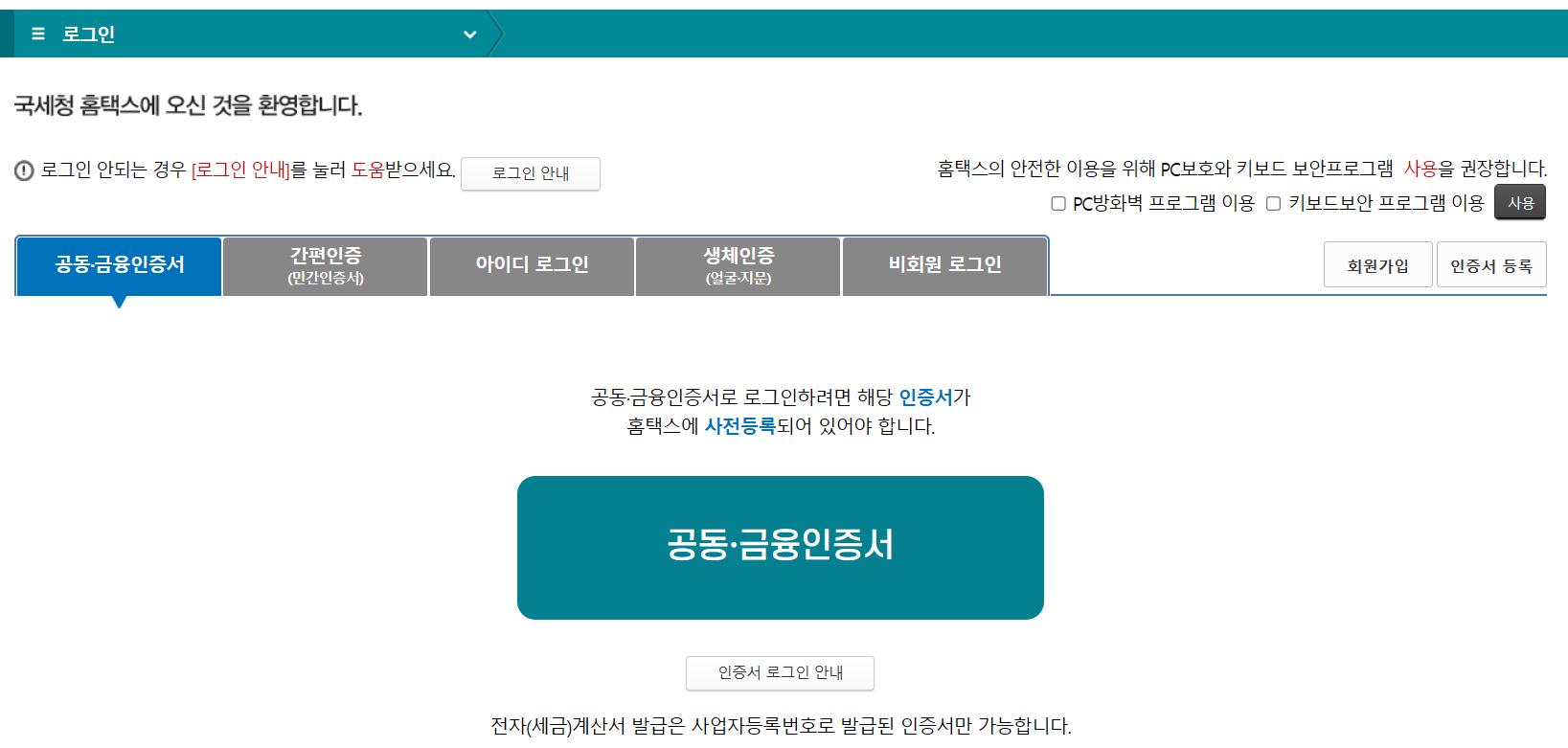Click the large teal 공동·금융인증서 login button

click(781, 548)
